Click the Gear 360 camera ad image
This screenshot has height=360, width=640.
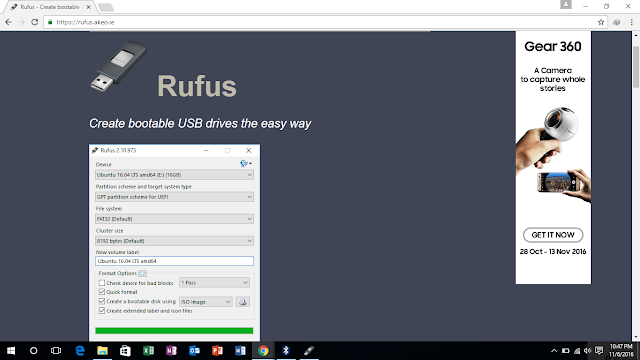(x=553, y=155)
